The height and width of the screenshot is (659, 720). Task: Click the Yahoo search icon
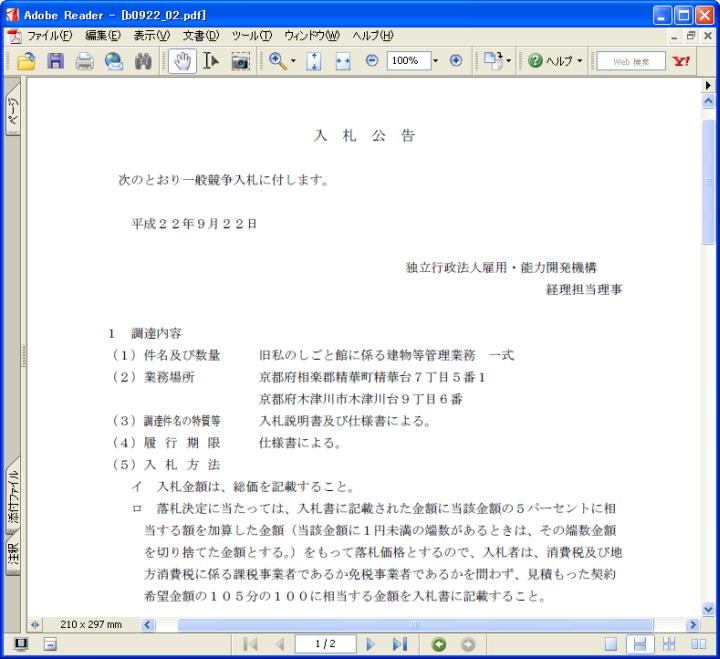point(682,61)
